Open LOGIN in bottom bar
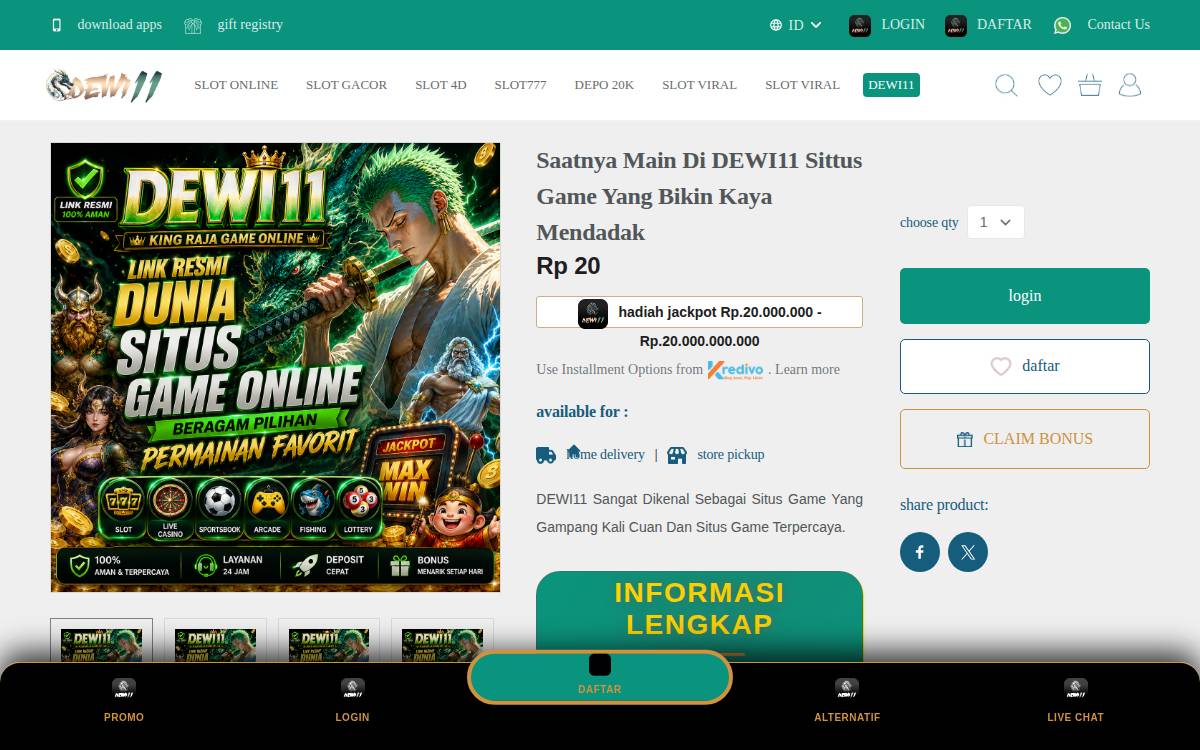 click(x=352, y=700)
